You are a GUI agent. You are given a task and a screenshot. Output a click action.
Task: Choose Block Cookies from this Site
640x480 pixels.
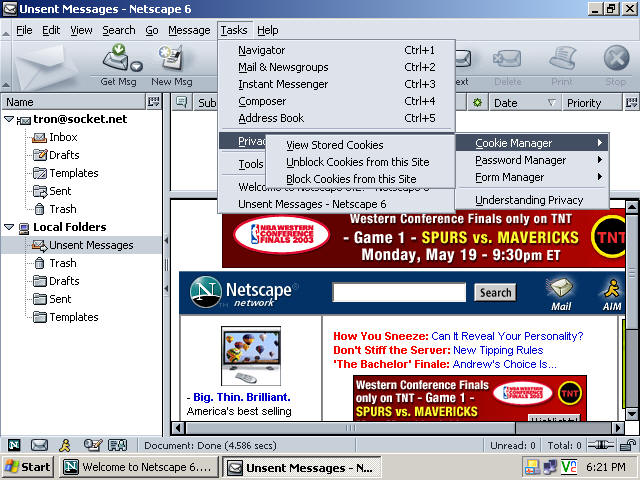pyautogui.click(x=360, y=179)
